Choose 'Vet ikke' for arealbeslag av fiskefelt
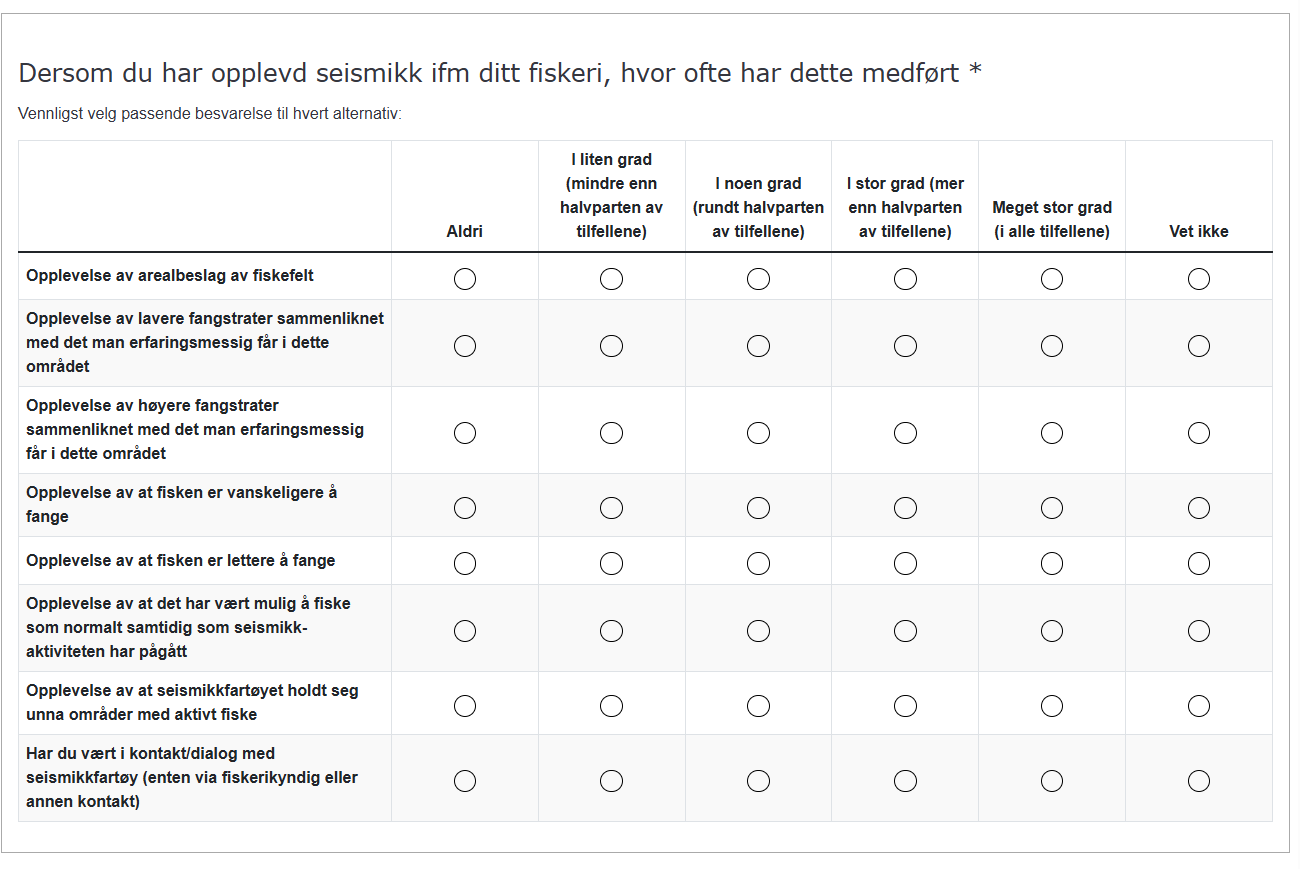Image resolution: width=1300 pixels, height=869 pixels. pos(1199,279)
